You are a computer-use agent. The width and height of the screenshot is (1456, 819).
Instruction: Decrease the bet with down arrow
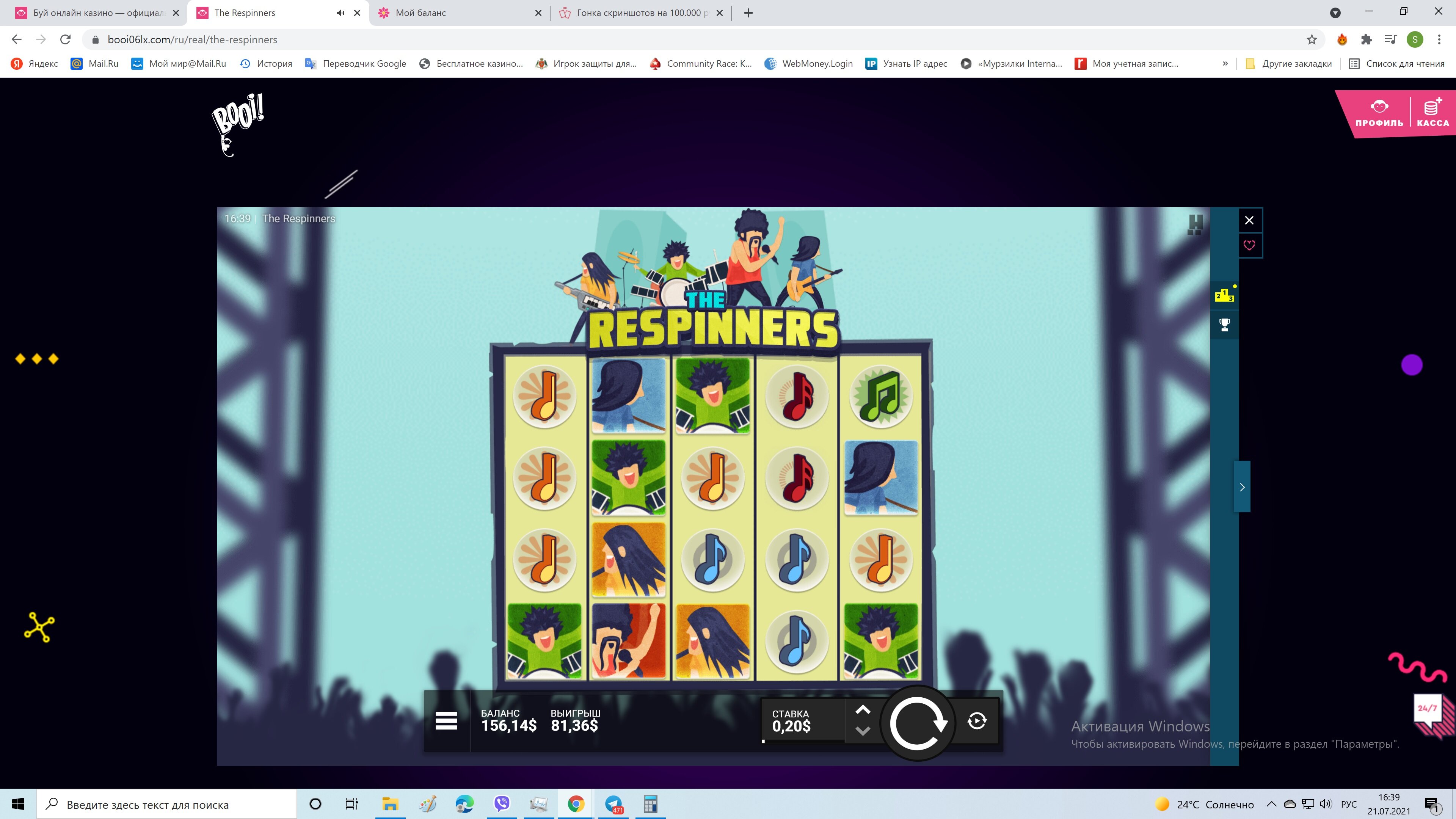pyautogui.click(x=863, y=731)
